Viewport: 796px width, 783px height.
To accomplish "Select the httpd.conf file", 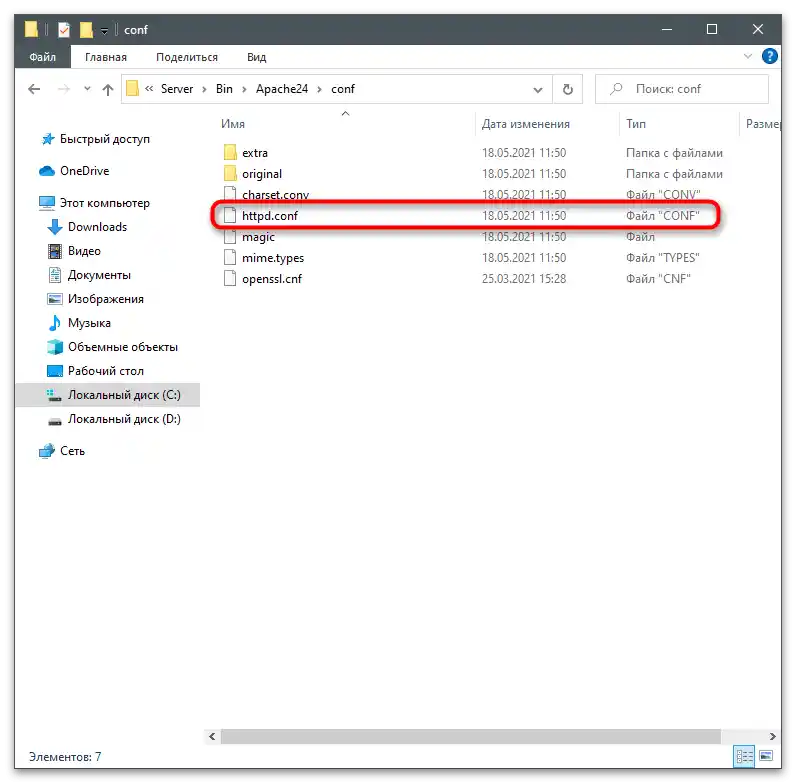I will [x=270, y=216].
